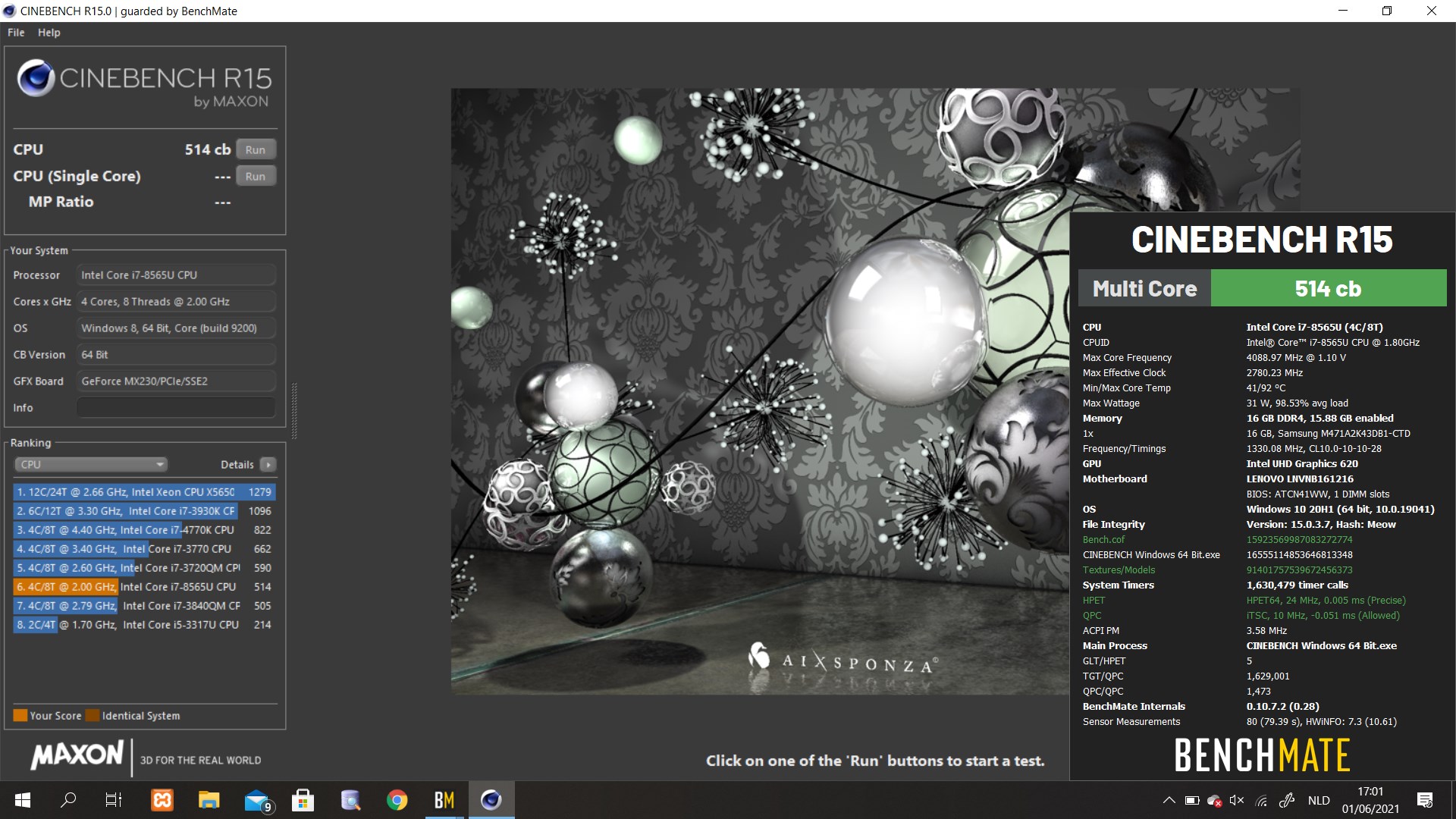
Task: Click the green 514 cb score box
Action: pyautogui.click(x=1329, y=288)
